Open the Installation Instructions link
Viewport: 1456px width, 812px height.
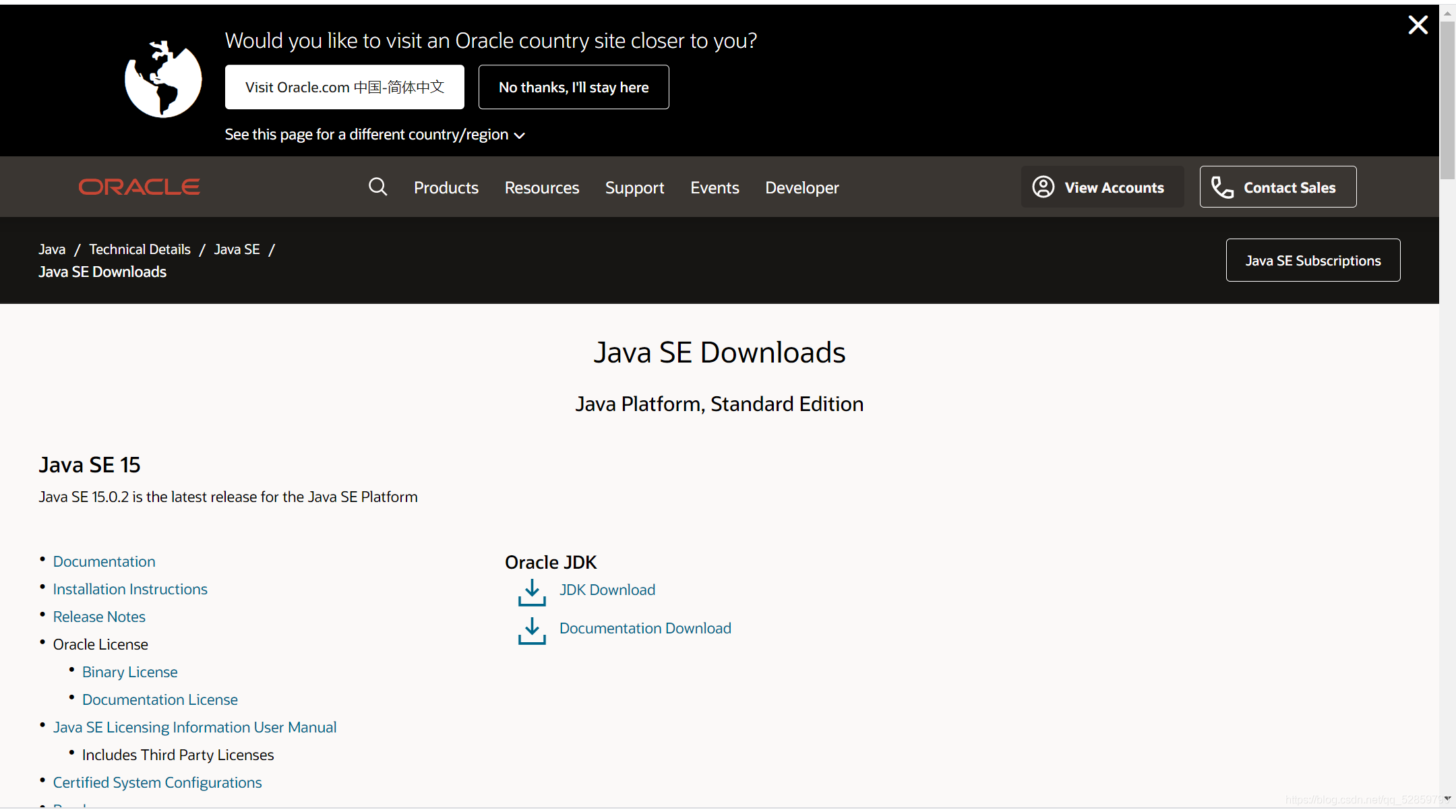point(130,589)
